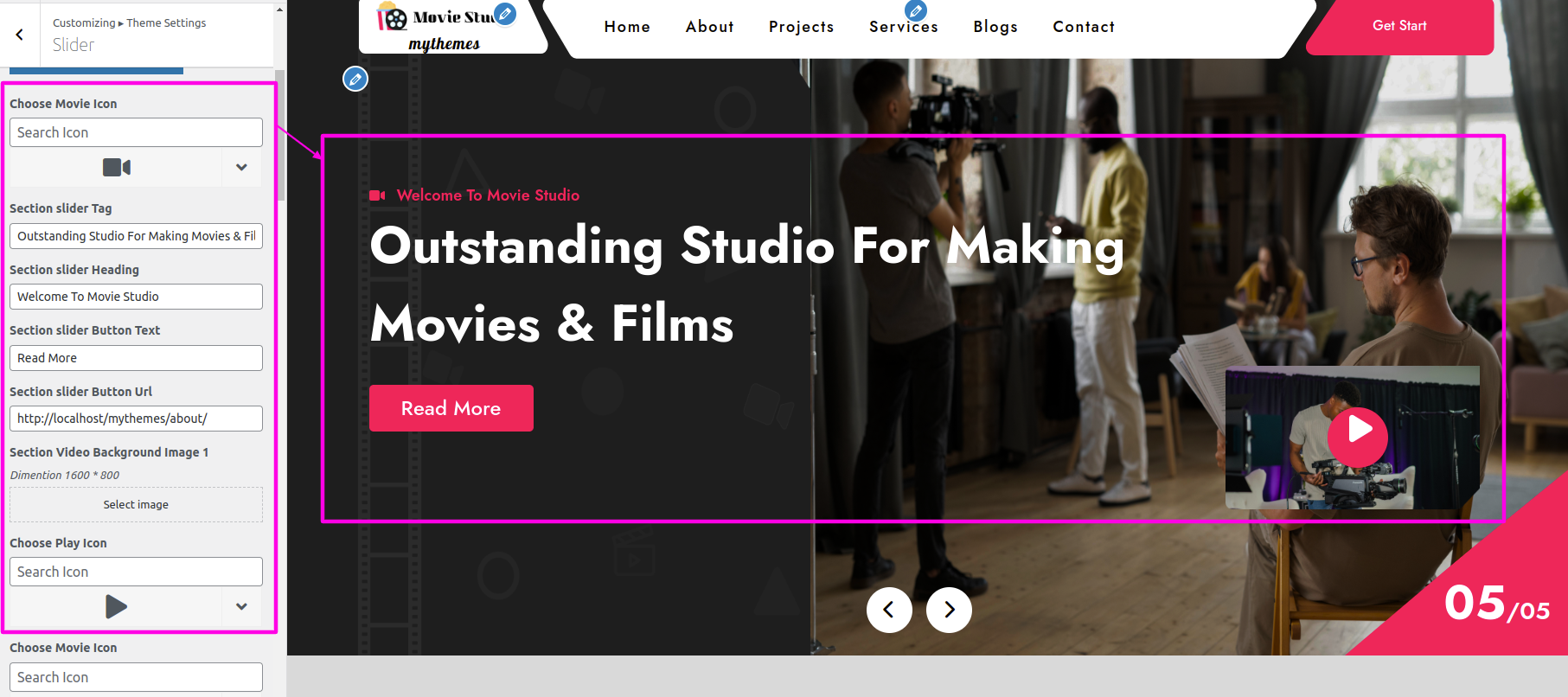Click the small camera icon beside Welcome text
This screenshot has height=697, width=1568.
377,195
